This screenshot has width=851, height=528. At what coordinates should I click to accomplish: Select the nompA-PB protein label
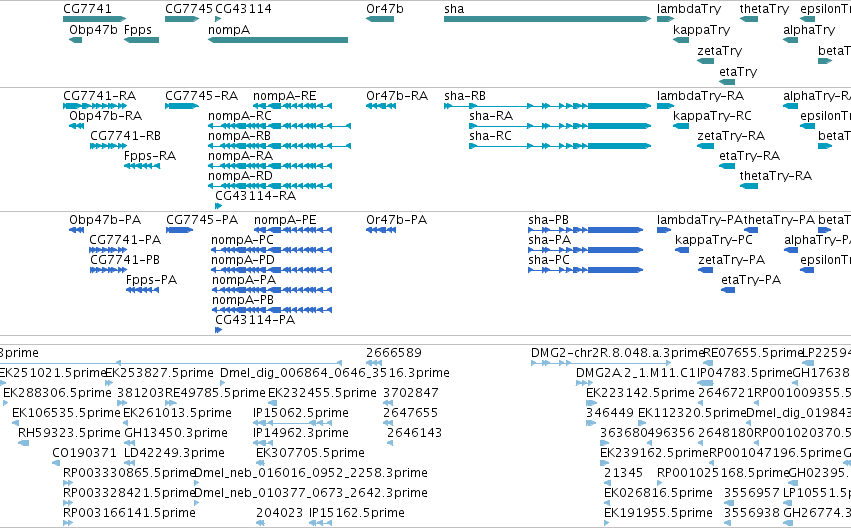coord(243,300)
